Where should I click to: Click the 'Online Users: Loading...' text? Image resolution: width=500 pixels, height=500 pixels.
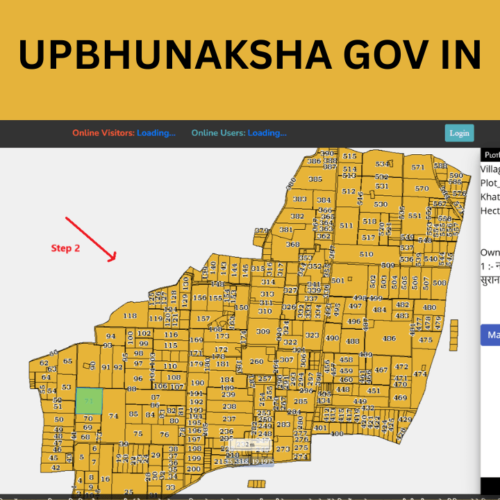pyautogui.click(x=239, y=133)
